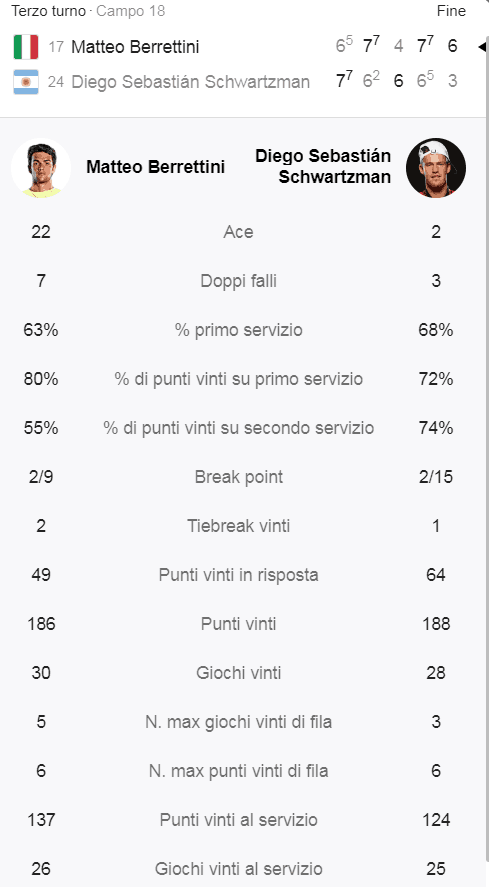Click the Tiebreak vinti statistic label

[238, 526]
